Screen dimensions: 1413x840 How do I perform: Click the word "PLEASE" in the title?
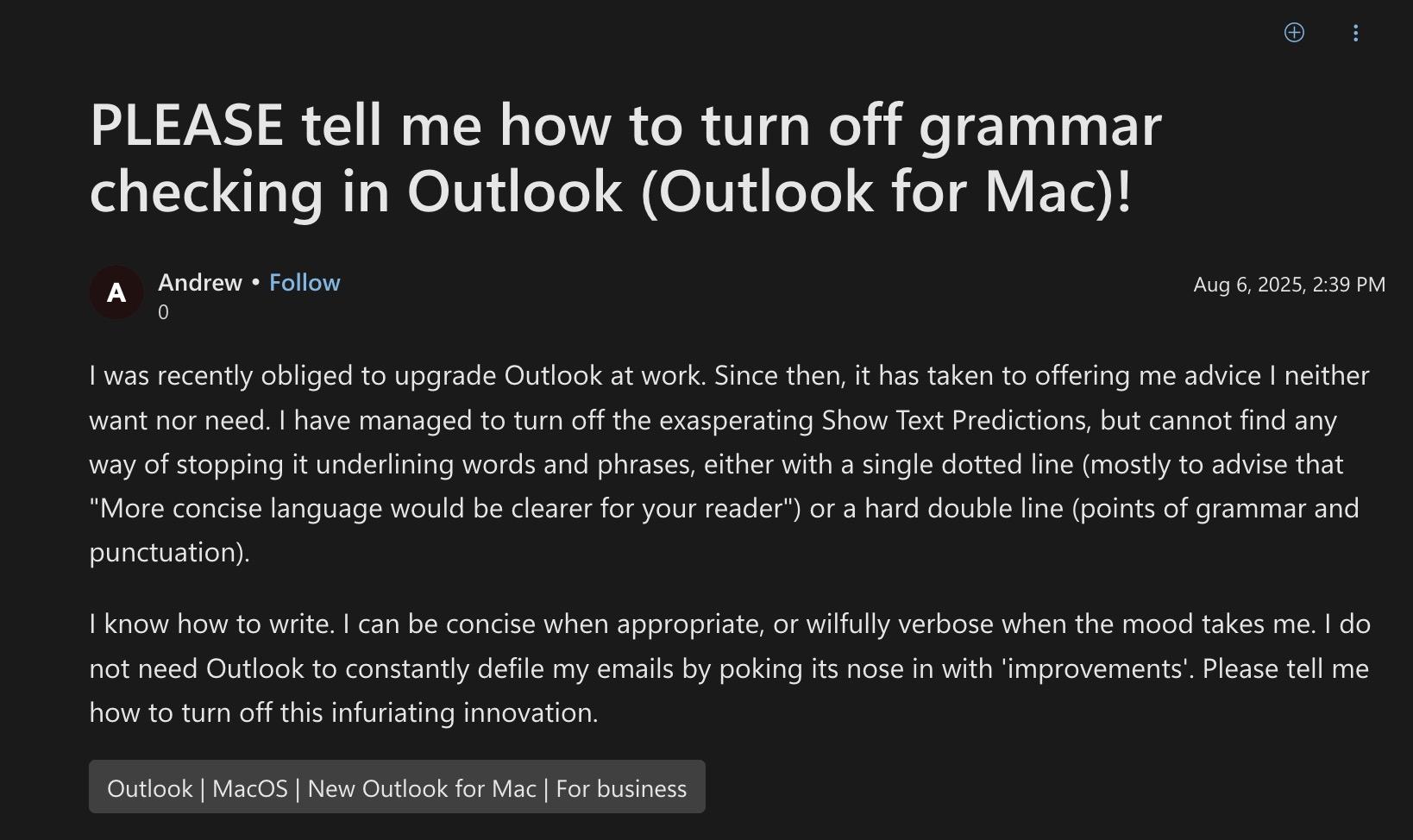tap(186, 125)
